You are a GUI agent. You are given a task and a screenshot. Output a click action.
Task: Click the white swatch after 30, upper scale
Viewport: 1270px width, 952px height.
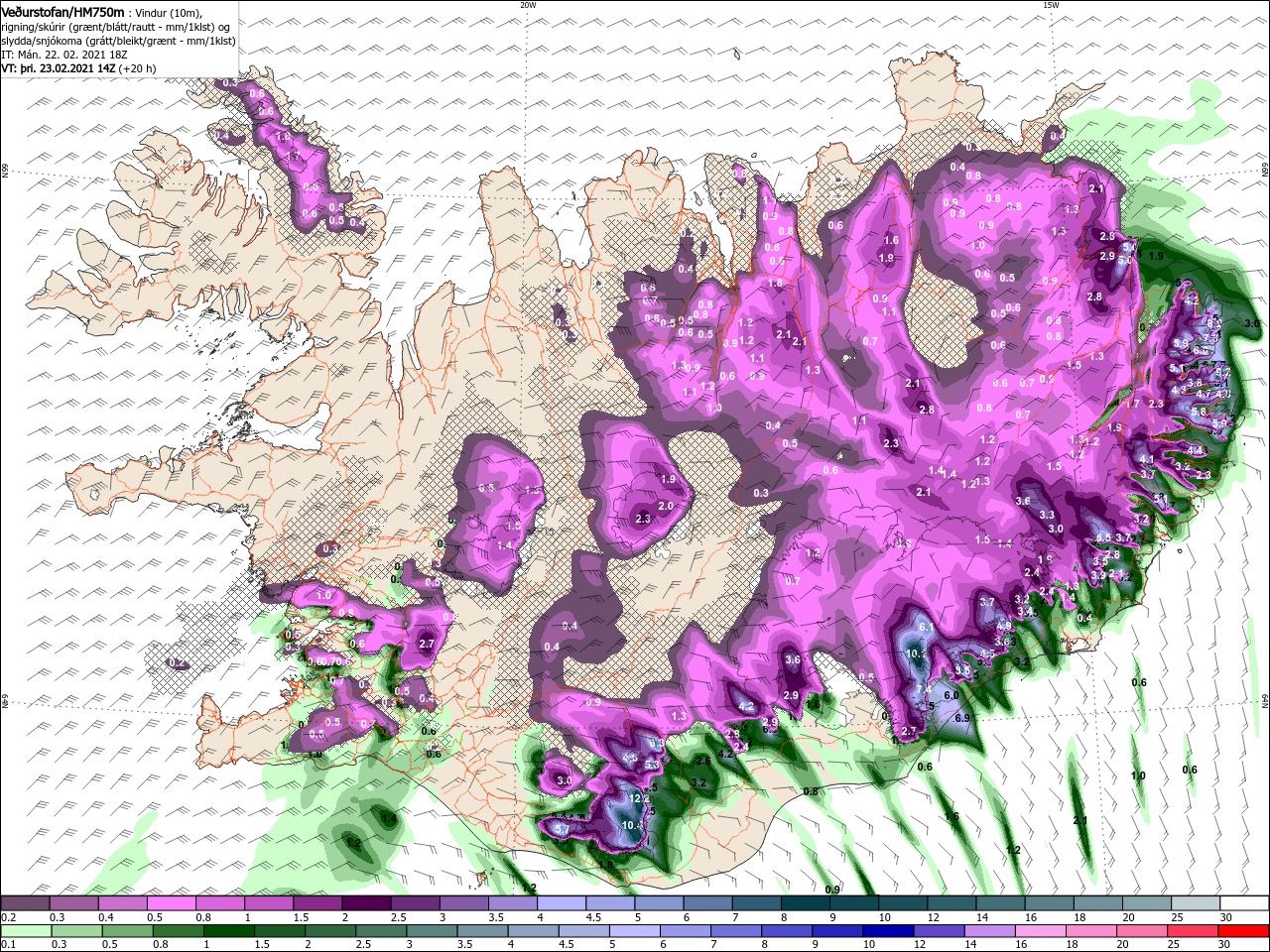pos(1245,903)
